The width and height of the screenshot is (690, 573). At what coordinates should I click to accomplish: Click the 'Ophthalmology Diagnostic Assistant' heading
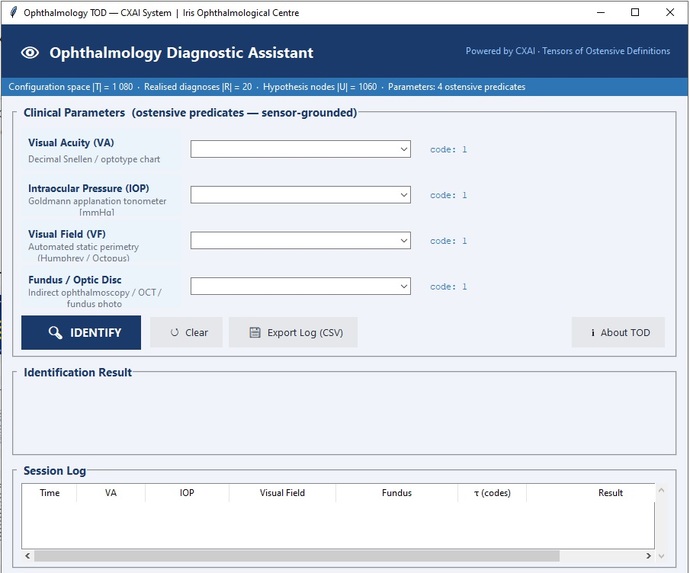(181, 53)
